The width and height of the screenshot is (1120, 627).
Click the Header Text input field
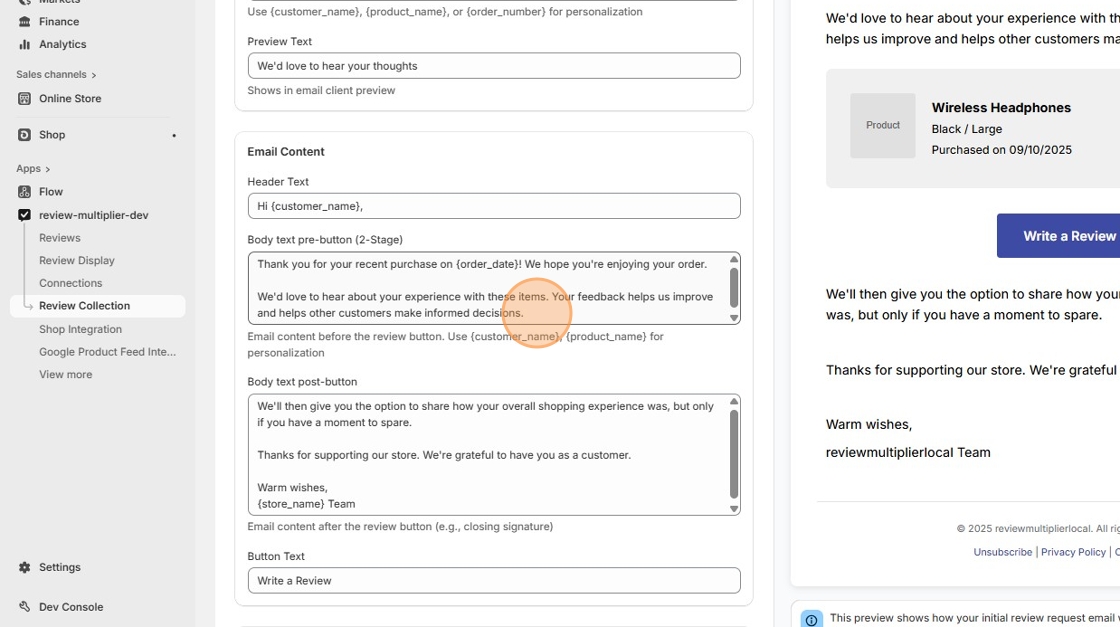(x=494, y=206)
